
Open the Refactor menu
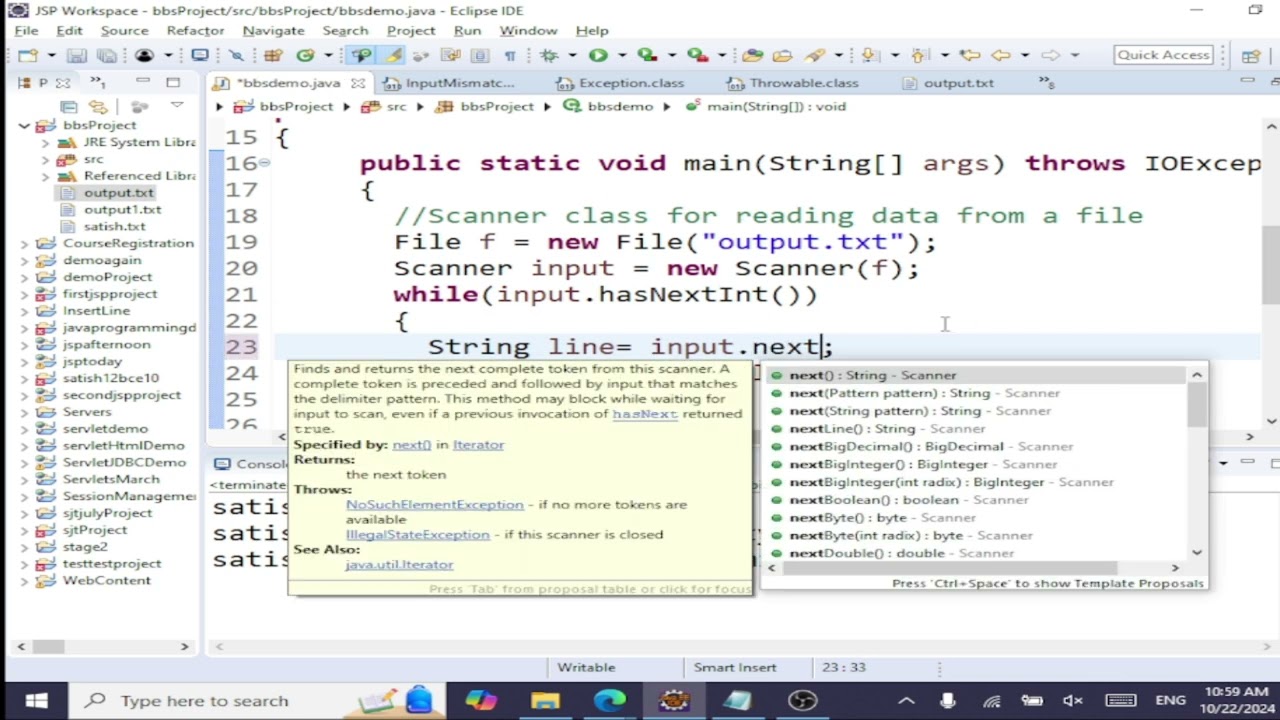[x=195, y=31]
